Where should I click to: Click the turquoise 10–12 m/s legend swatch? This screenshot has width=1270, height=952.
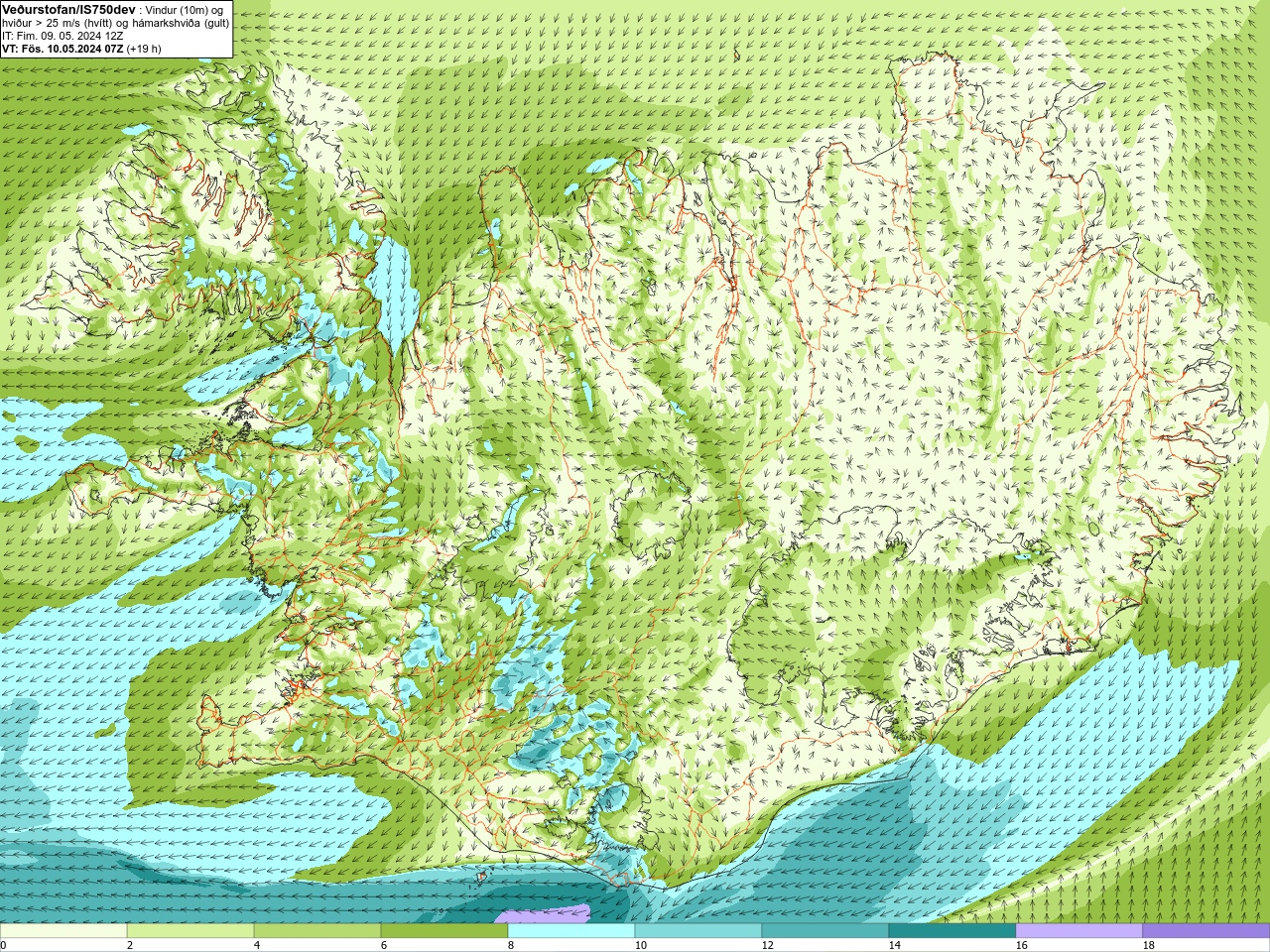tap(698, 931)
